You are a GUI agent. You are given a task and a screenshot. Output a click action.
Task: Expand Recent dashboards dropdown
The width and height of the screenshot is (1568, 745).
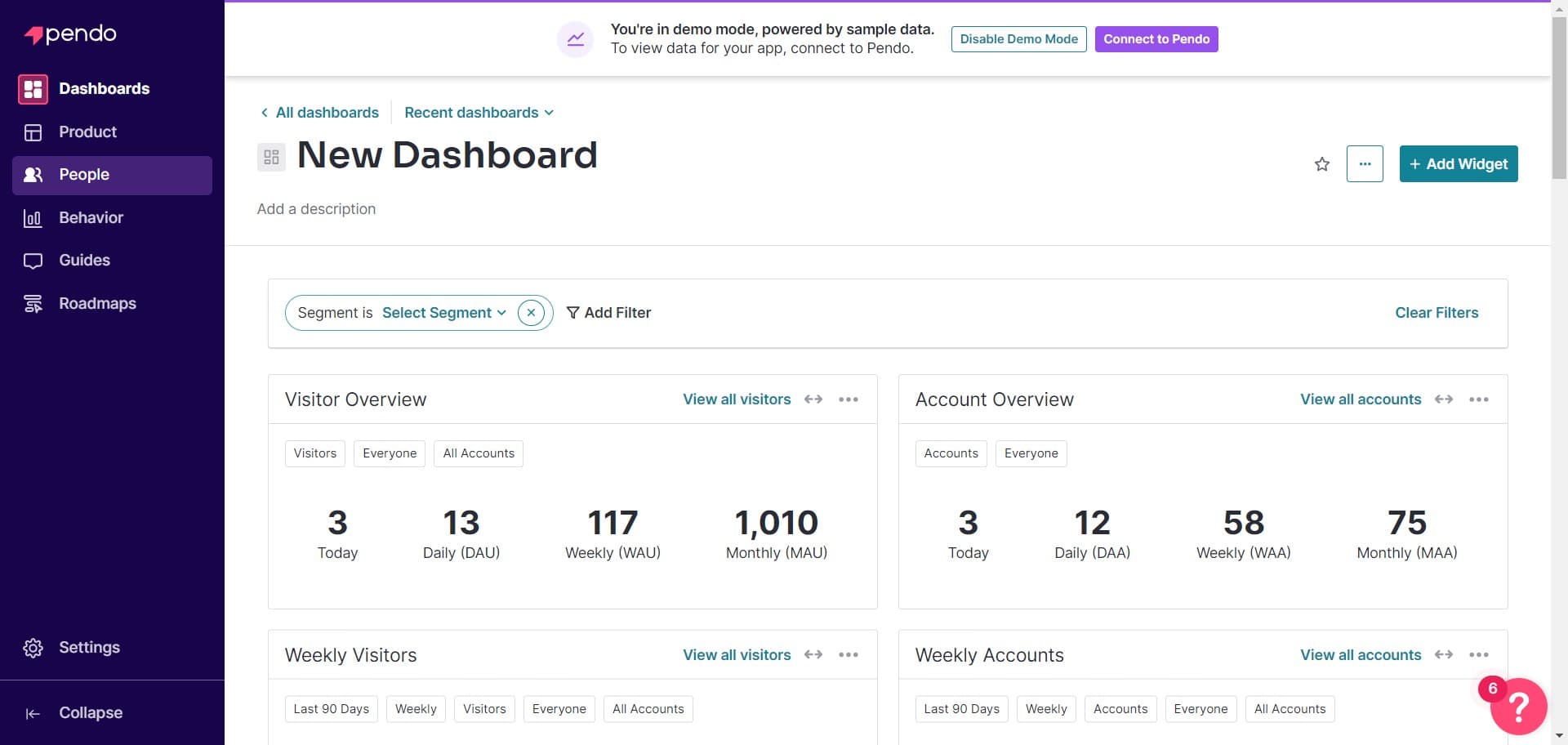479,113
